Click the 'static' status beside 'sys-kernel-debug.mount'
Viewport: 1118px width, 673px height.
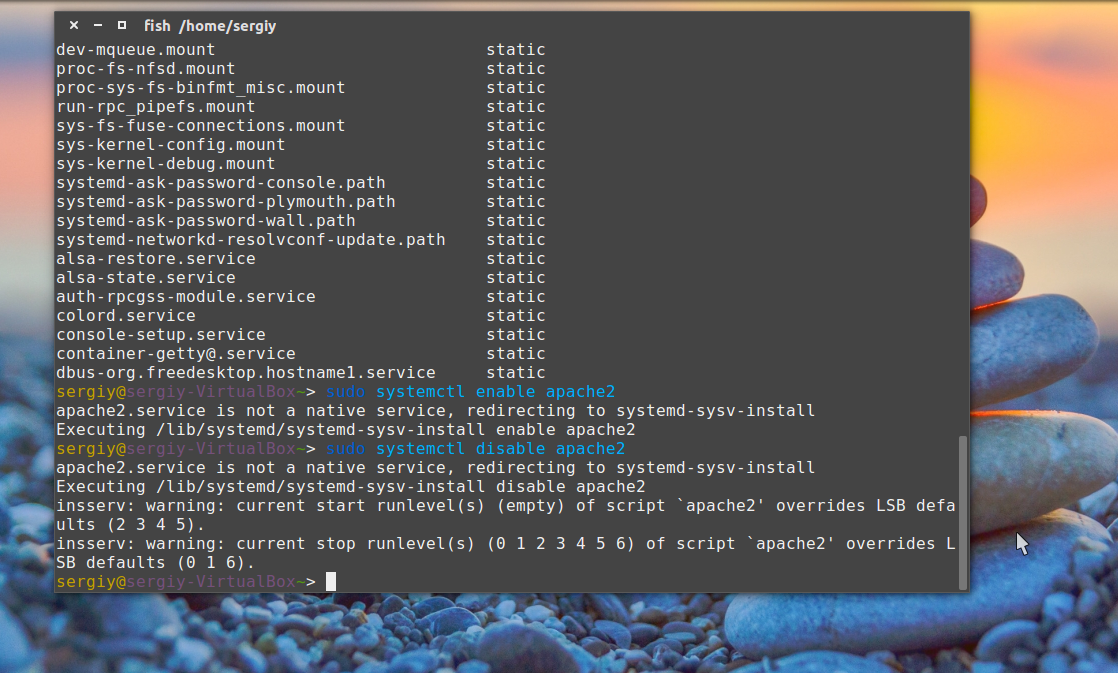[515, 164]
